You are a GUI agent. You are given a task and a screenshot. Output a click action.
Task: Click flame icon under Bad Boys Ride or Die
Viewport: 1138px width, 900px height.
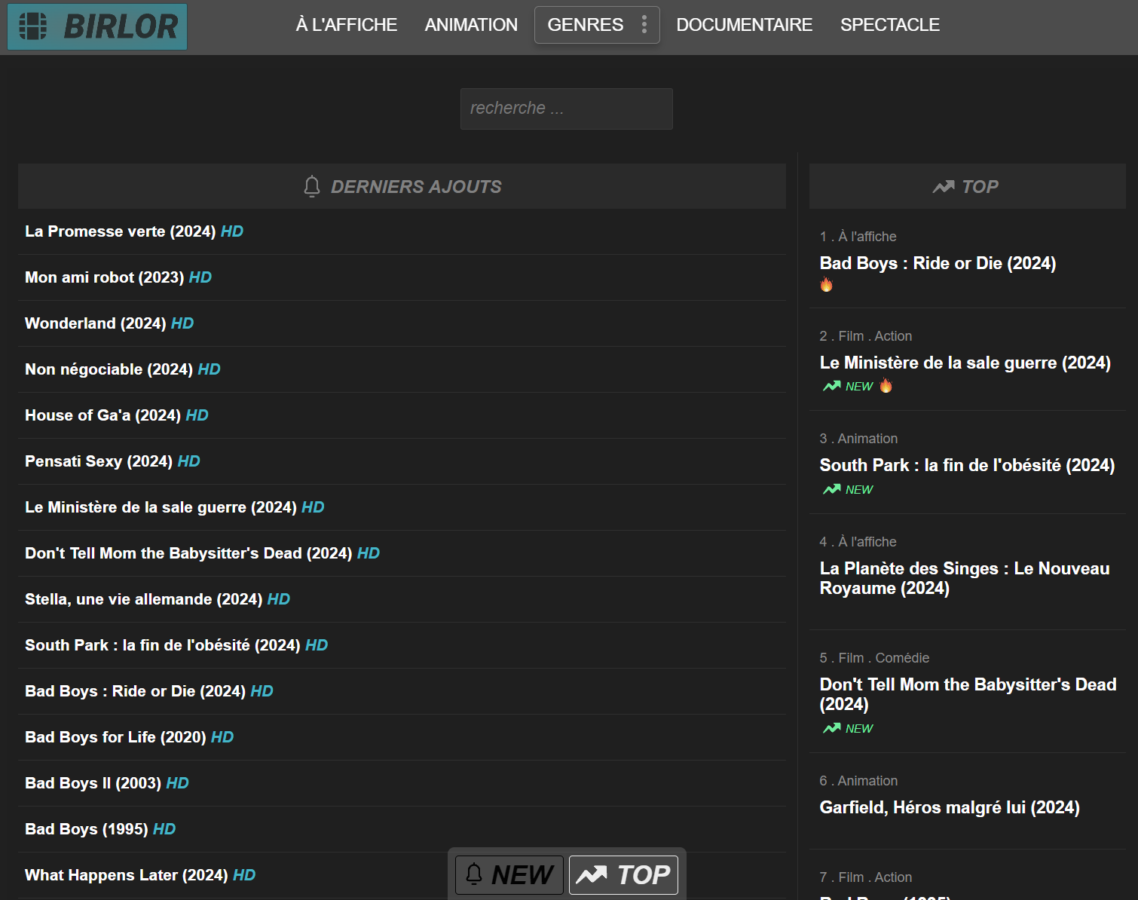[826, 285]
